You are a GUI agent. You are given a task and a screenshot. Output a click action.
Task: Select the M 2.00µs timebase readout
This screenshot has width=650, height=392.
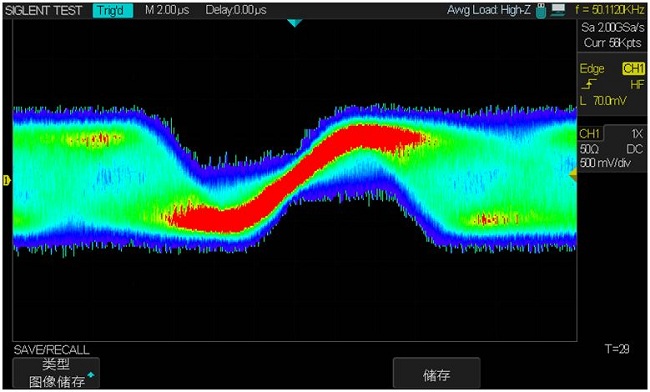click(x=167, y=10)
